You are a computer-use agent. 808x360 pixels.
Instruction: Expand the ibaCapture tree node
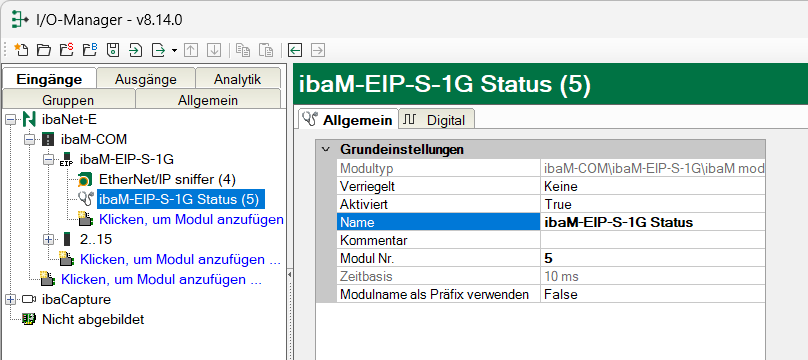(11, 300)
